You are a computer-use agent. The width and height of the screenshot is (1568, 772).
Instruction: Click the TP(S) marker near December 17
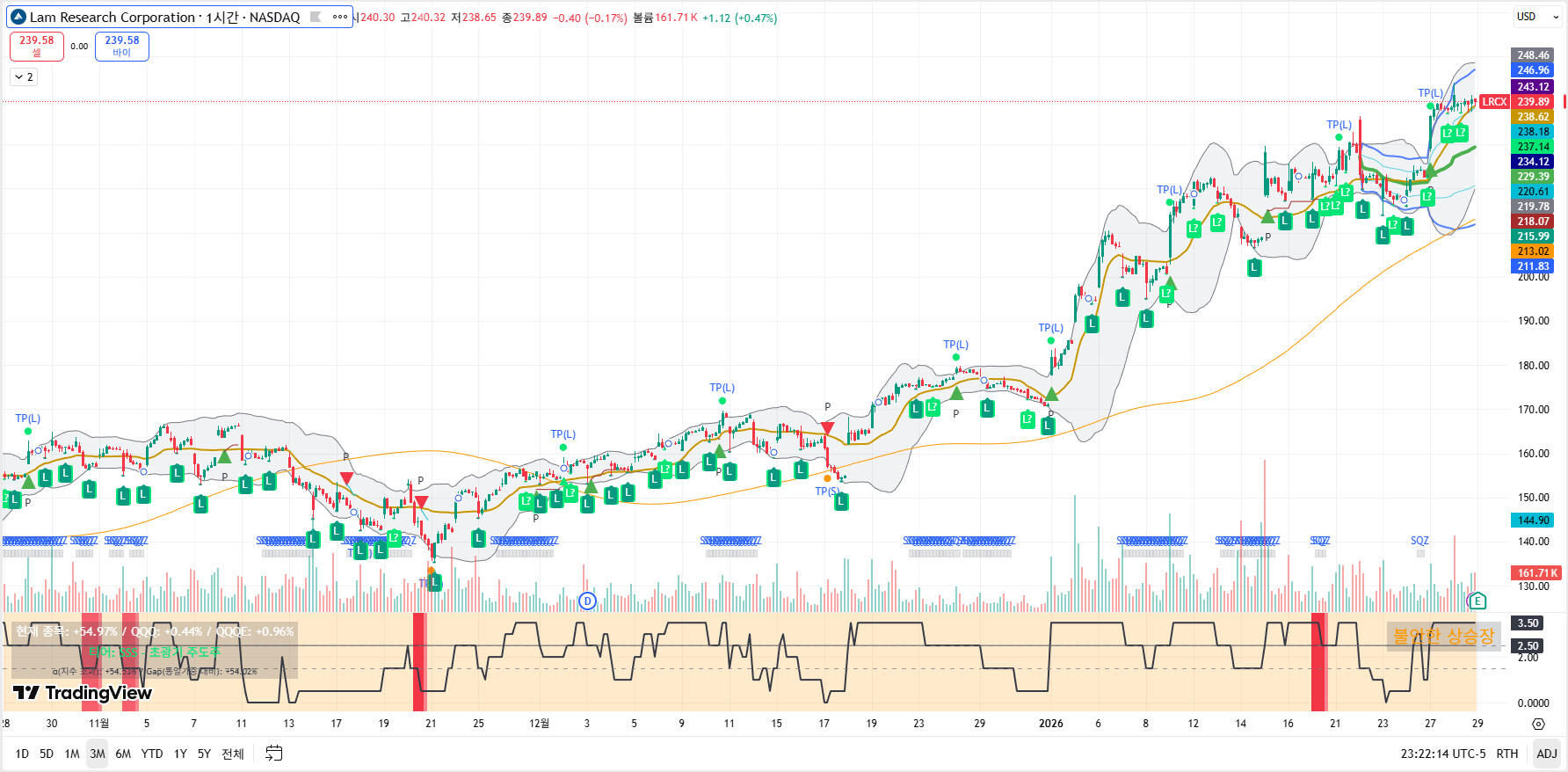(x=827, y=492)
